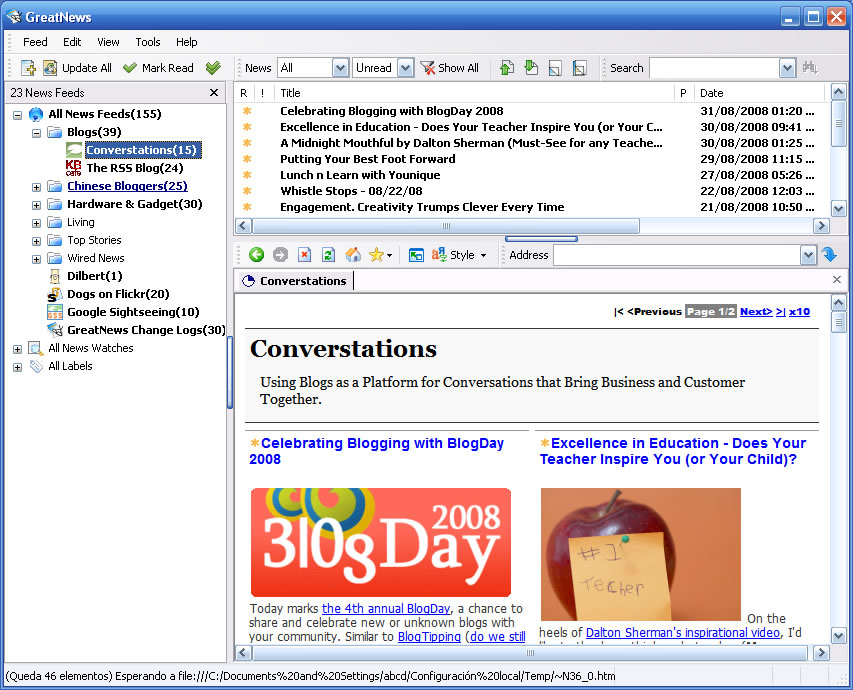Click the green down-arrow next item icon
Image resolution: width=853 pixels, height=690 pixels.
tap(530, 68)
